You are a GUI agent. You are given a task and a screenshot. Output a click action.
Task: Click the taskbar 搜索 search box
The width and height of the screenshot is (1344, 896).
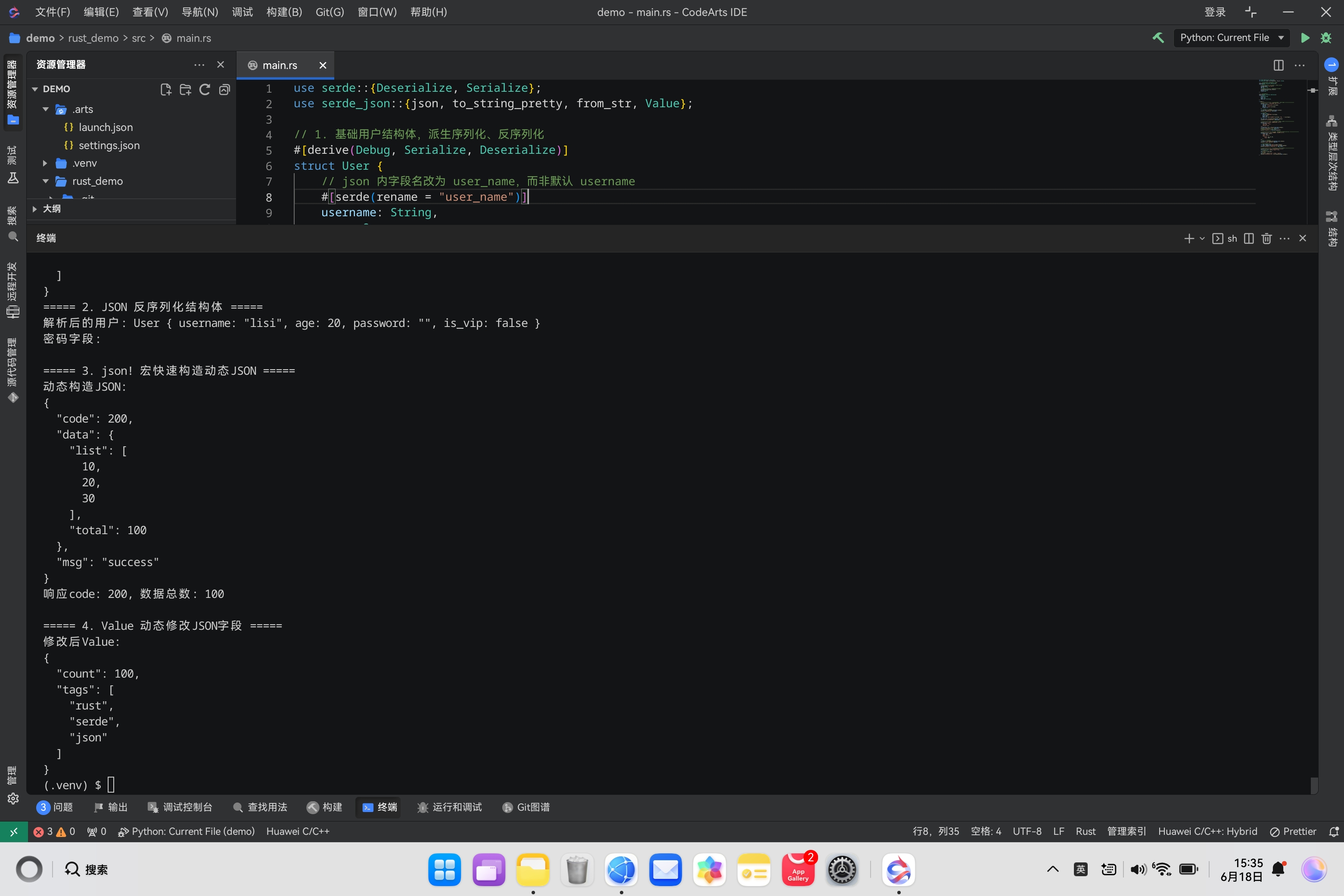tap(86, 870)
